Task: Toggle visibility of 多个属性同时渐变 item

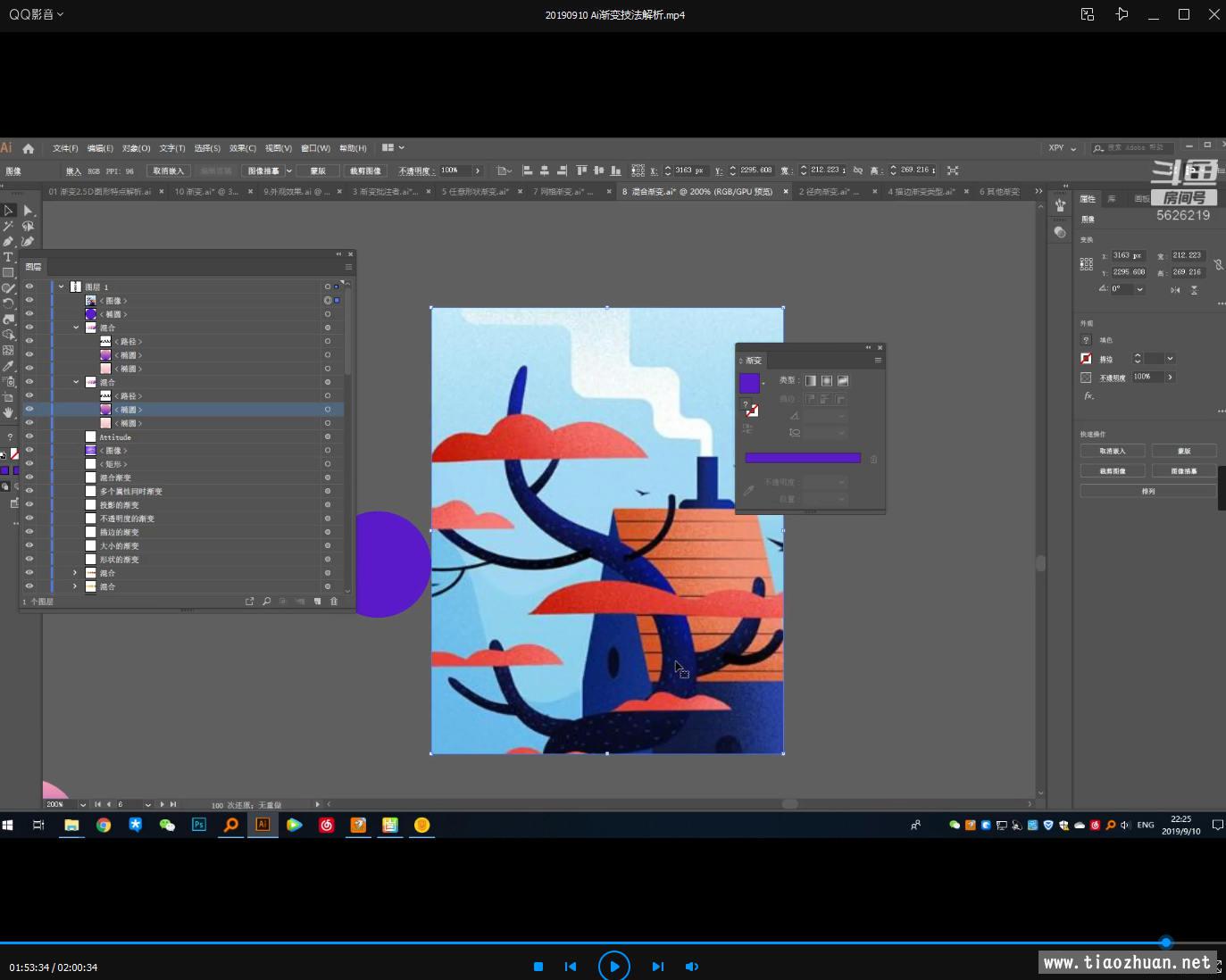Action: click(x=29, y=491)
